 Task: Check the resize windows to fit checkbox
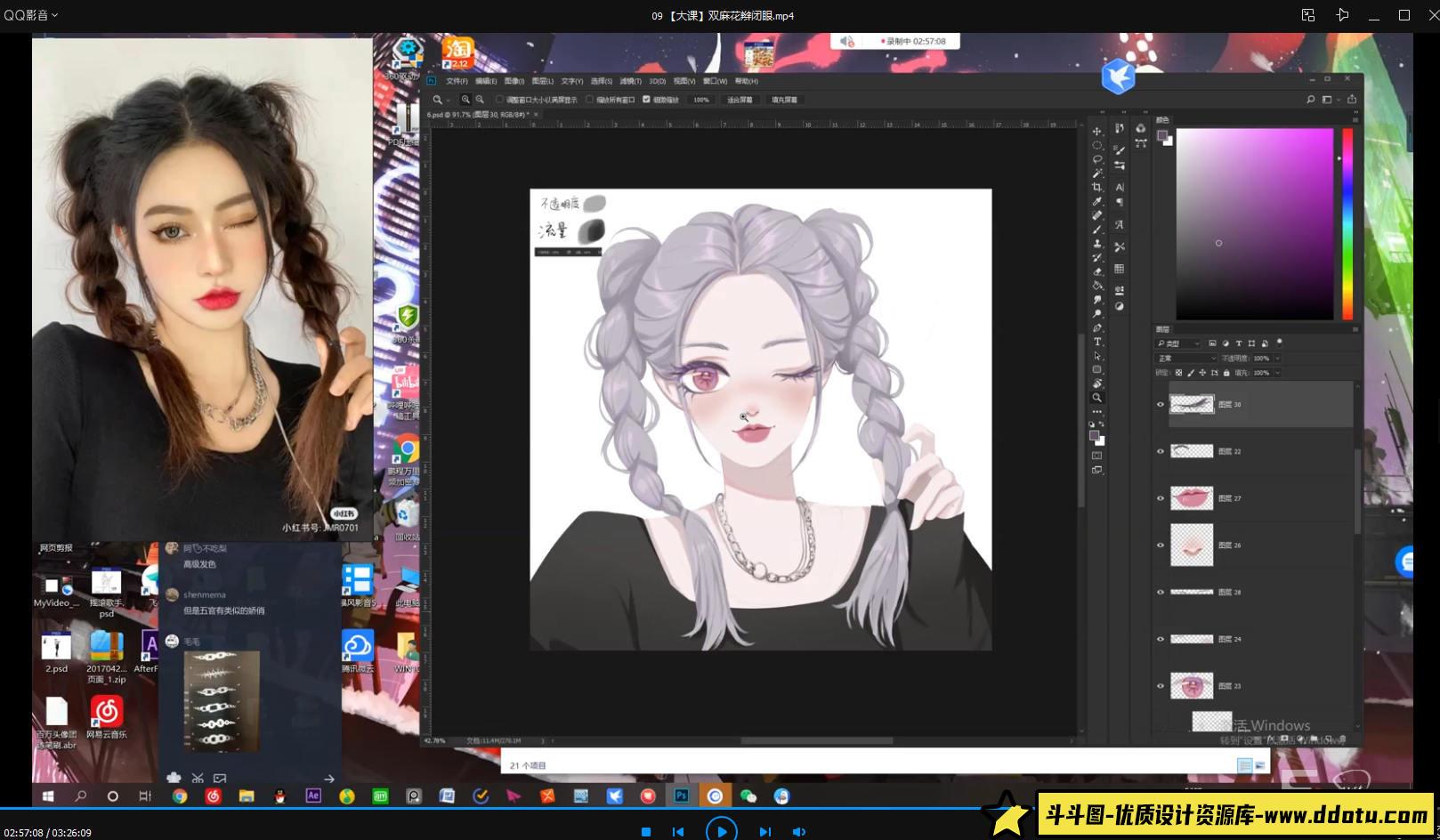(x=499, y=100)
